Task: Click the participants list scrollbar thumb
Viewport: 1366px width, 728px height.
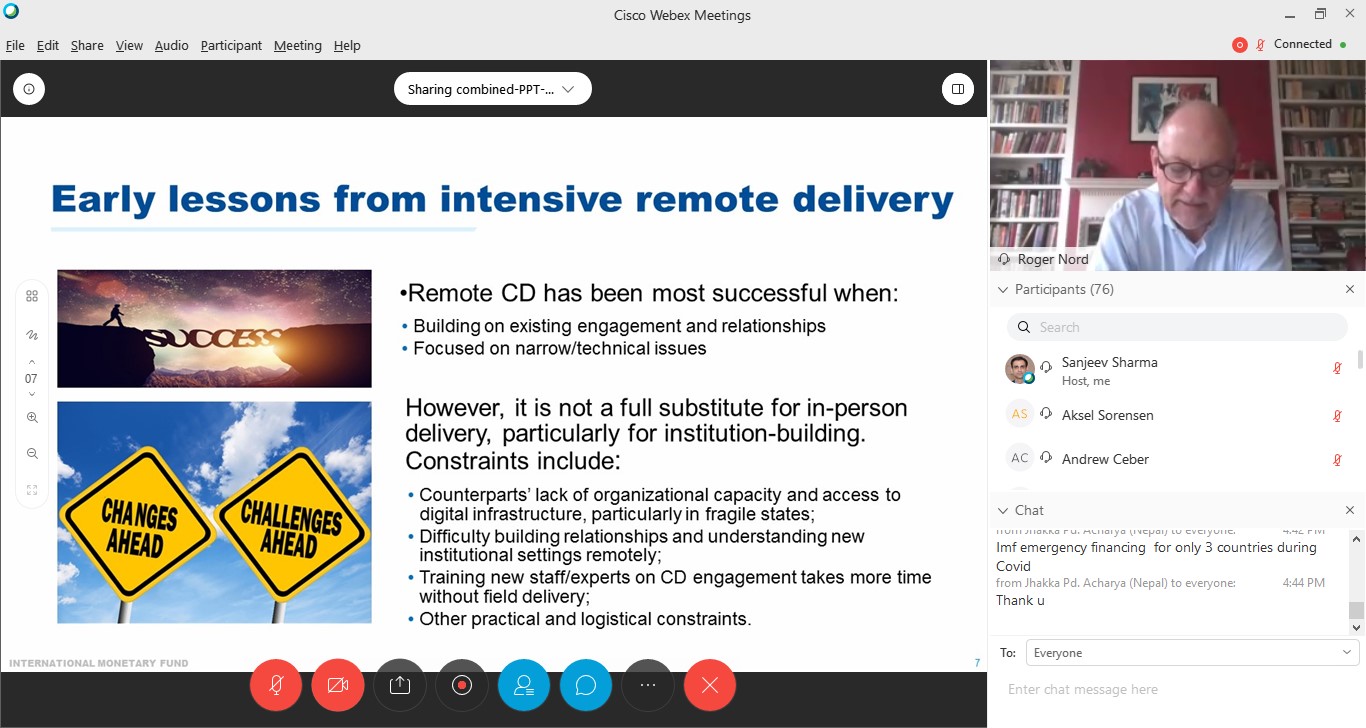Action: [x=1360, y=360]
